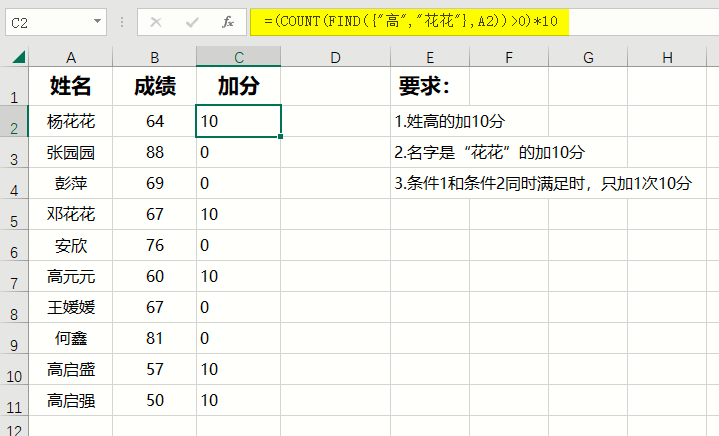Select row 4 header
Image resolution: width=719 pixels, height=436 pixels.
(x=14, y=183)
